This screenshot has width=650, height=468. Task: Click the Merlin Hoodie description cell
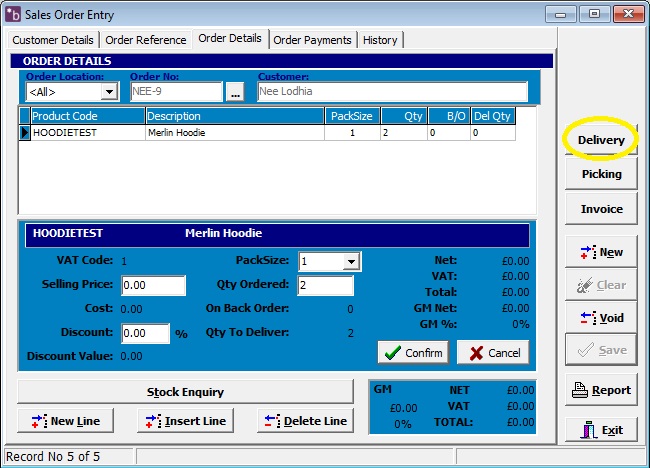pos(235,133)
